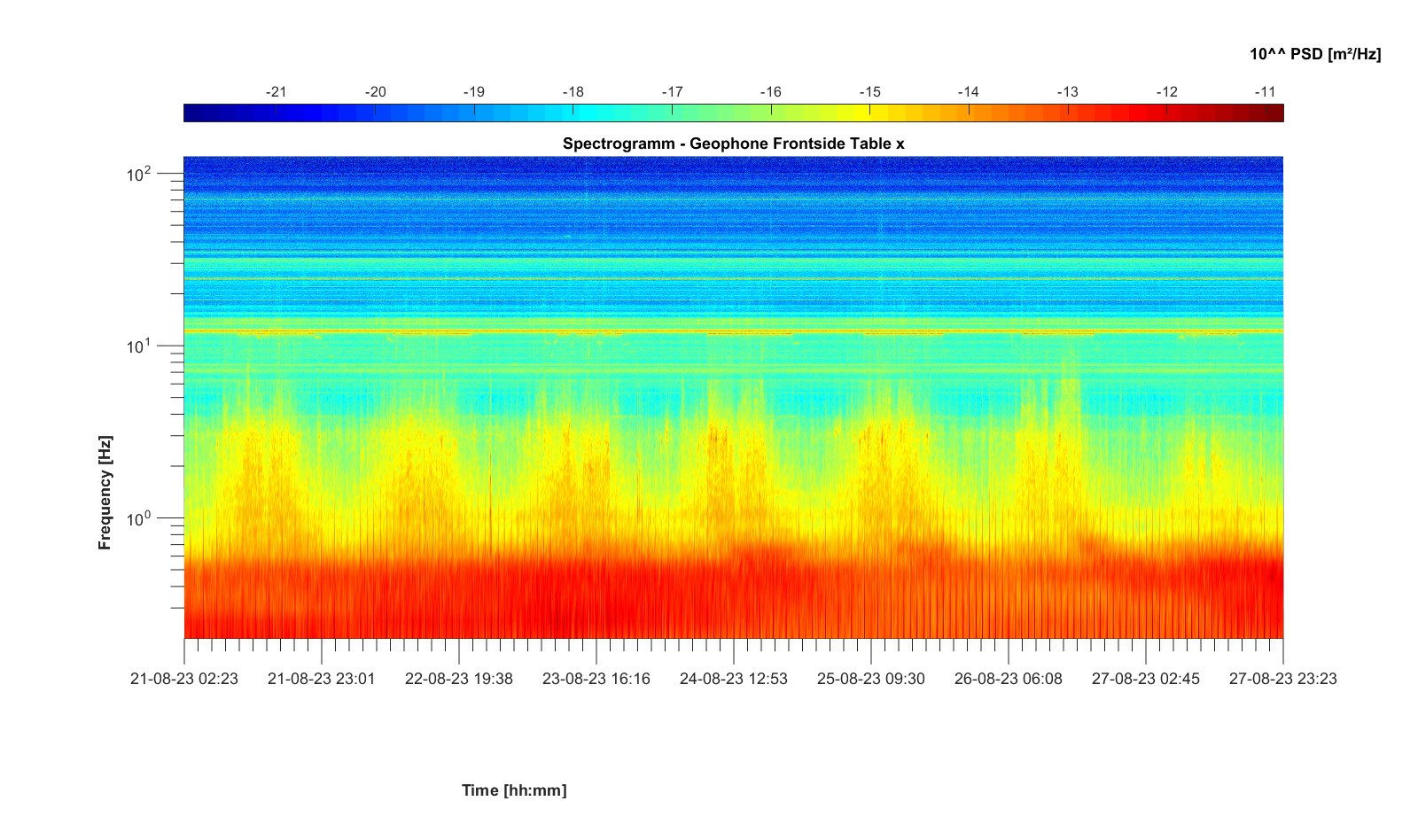Select time tick '21-08-23 02:23'
1418x840 pixels.
click(184, 679)
